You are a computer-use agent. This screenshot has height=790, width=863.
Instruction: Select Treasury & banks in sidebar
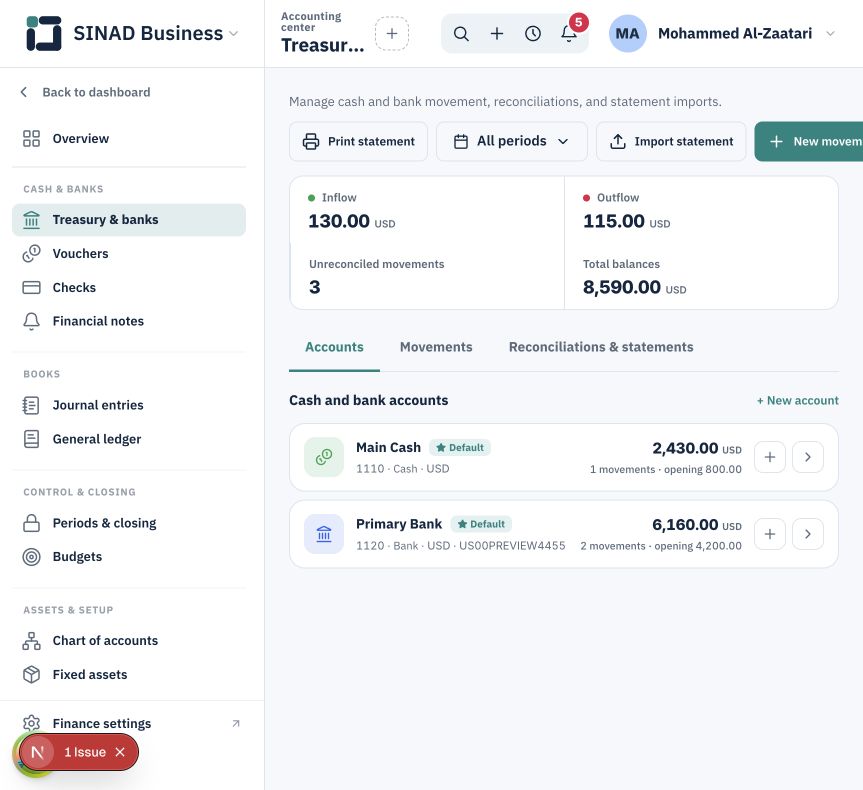coord(129,220)
